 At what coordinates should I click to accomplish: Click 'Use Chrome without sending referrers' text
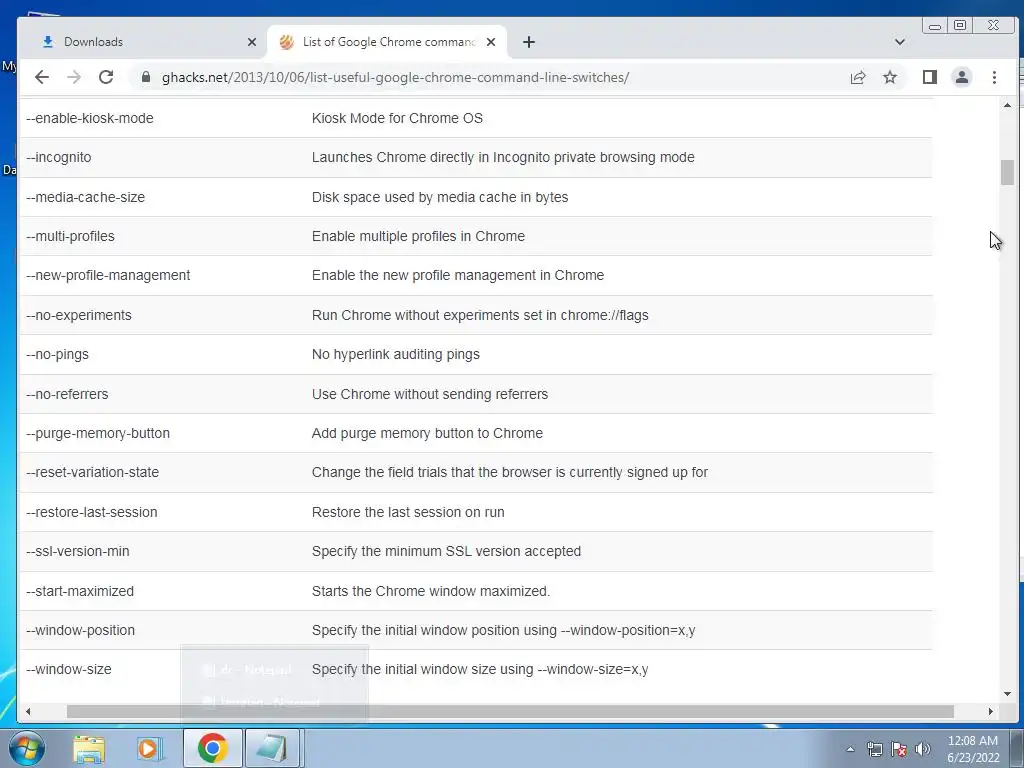430,394
